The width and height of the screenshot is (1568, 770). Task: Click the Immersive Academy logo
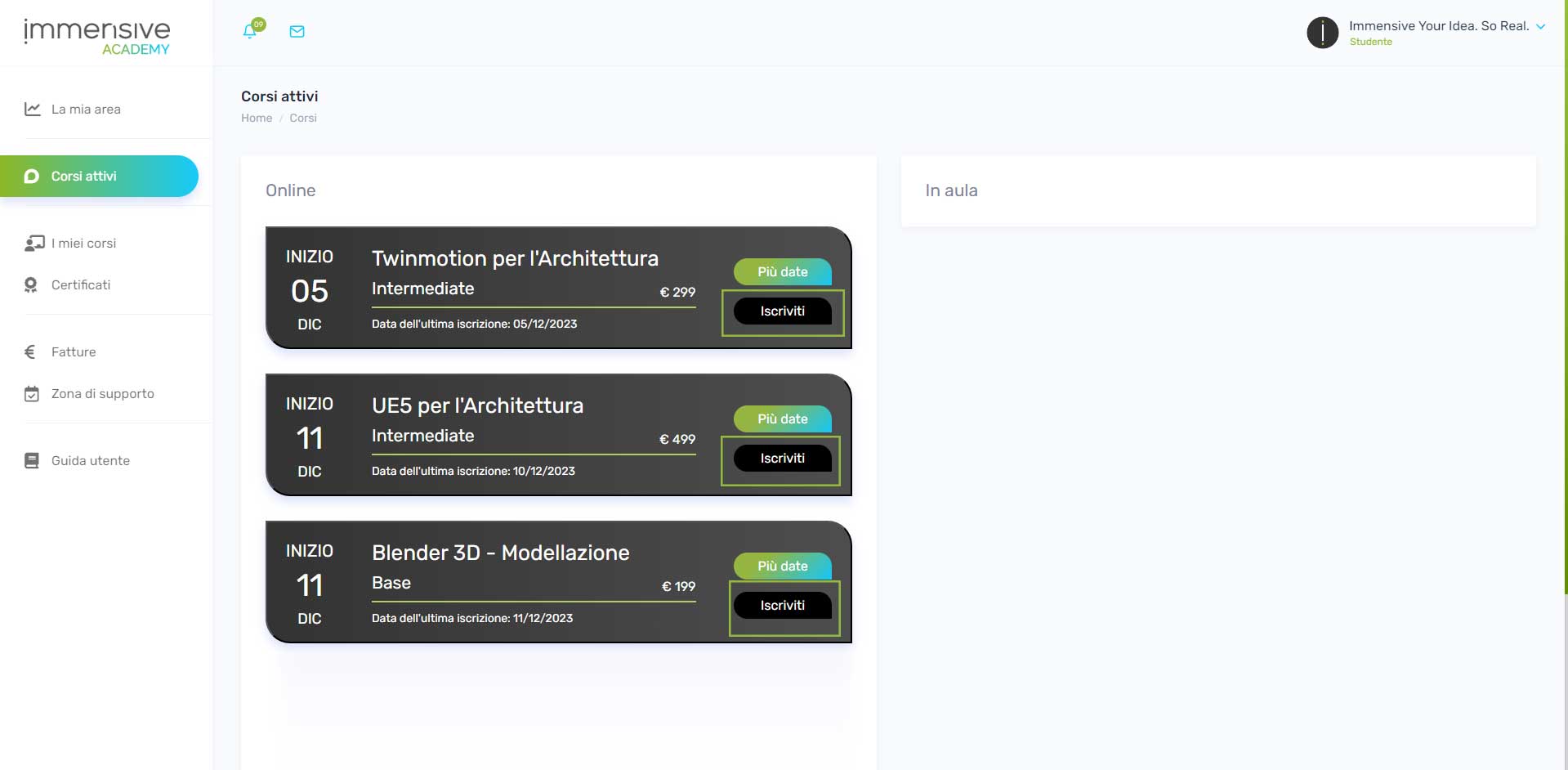point(97,37)
